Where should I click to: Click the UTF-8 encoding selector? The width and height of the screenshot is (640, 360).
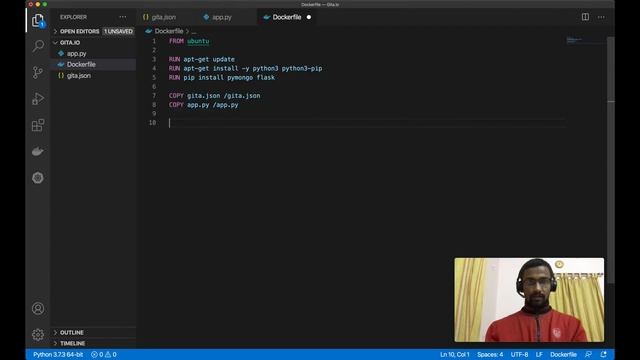coord(520,354)
